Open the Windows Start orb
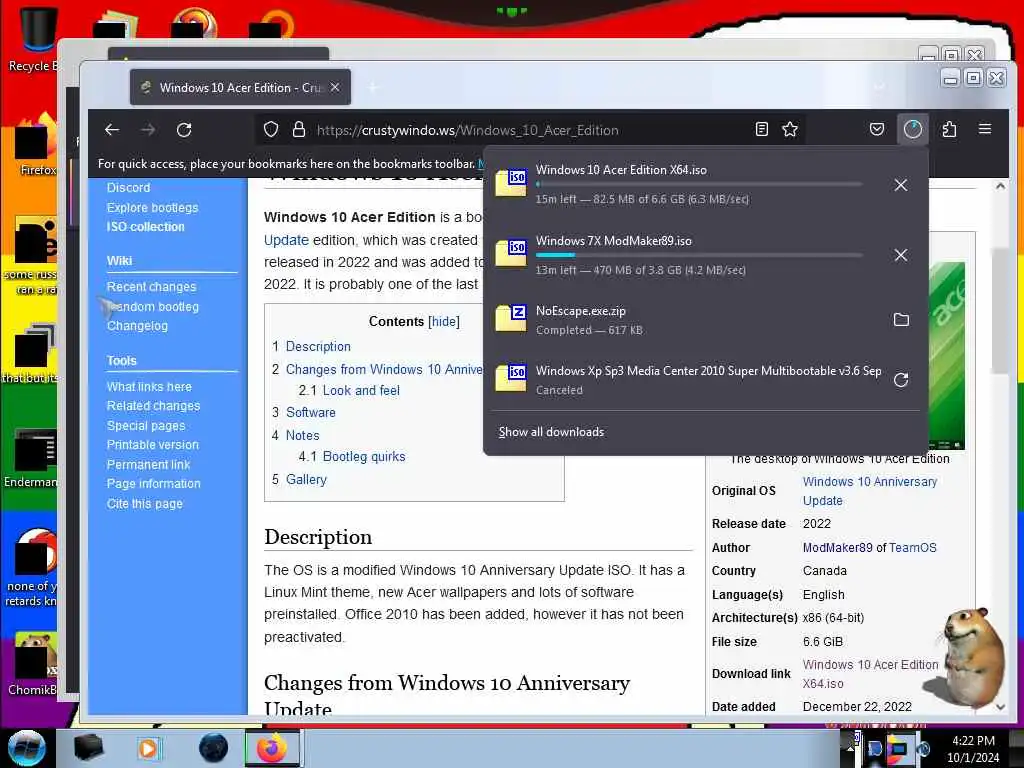This screenshot has height=768, width=1024. (27, 748)
